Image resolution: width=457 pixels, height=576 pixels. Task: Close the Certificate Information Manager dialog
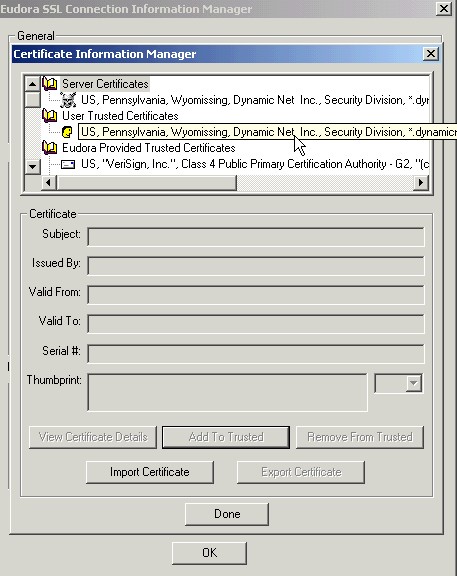[431, 54]
